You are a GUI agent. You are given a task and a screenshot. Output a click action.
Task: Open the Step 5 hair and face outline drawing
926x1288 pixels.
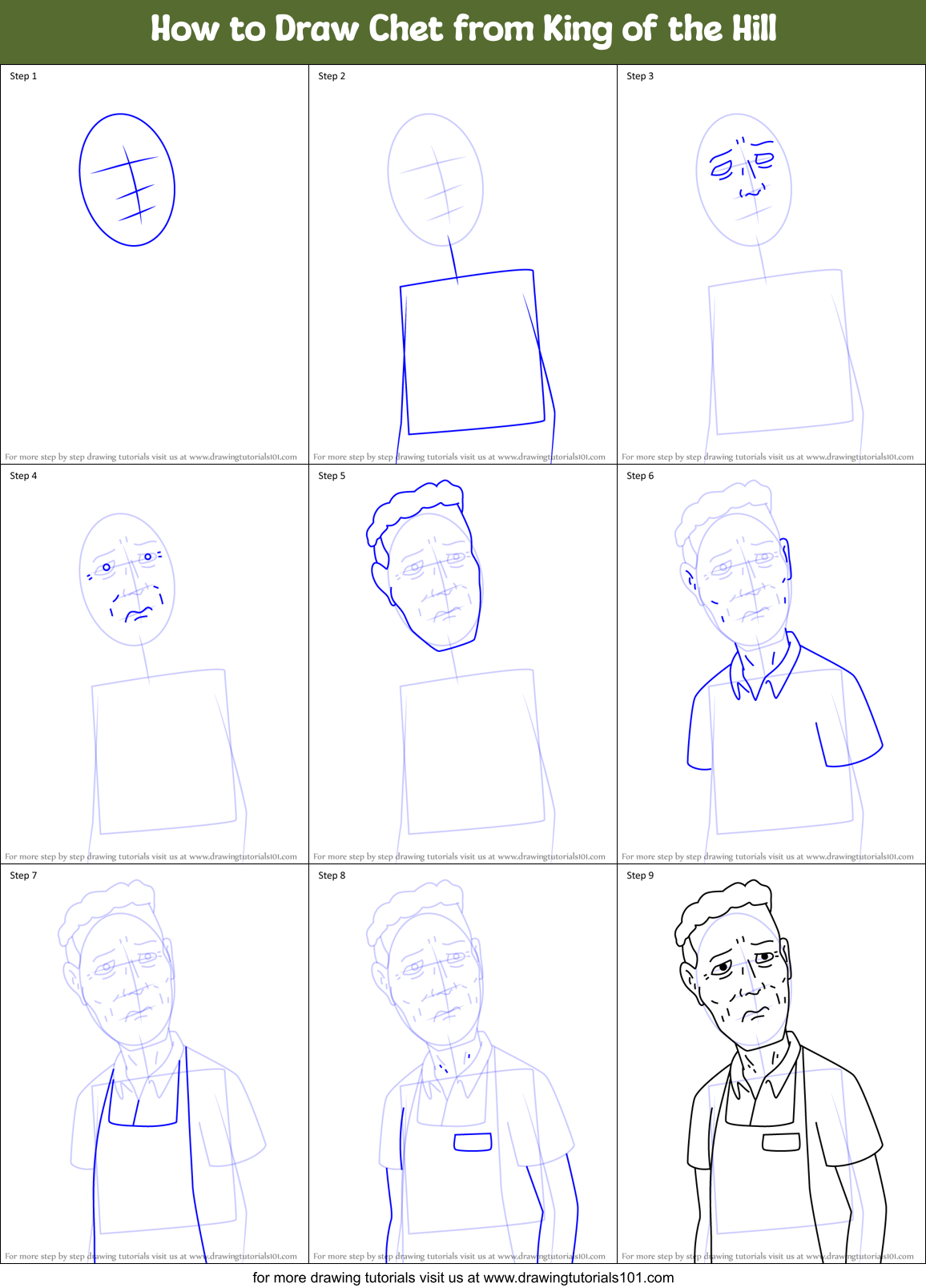coord(424,566)
